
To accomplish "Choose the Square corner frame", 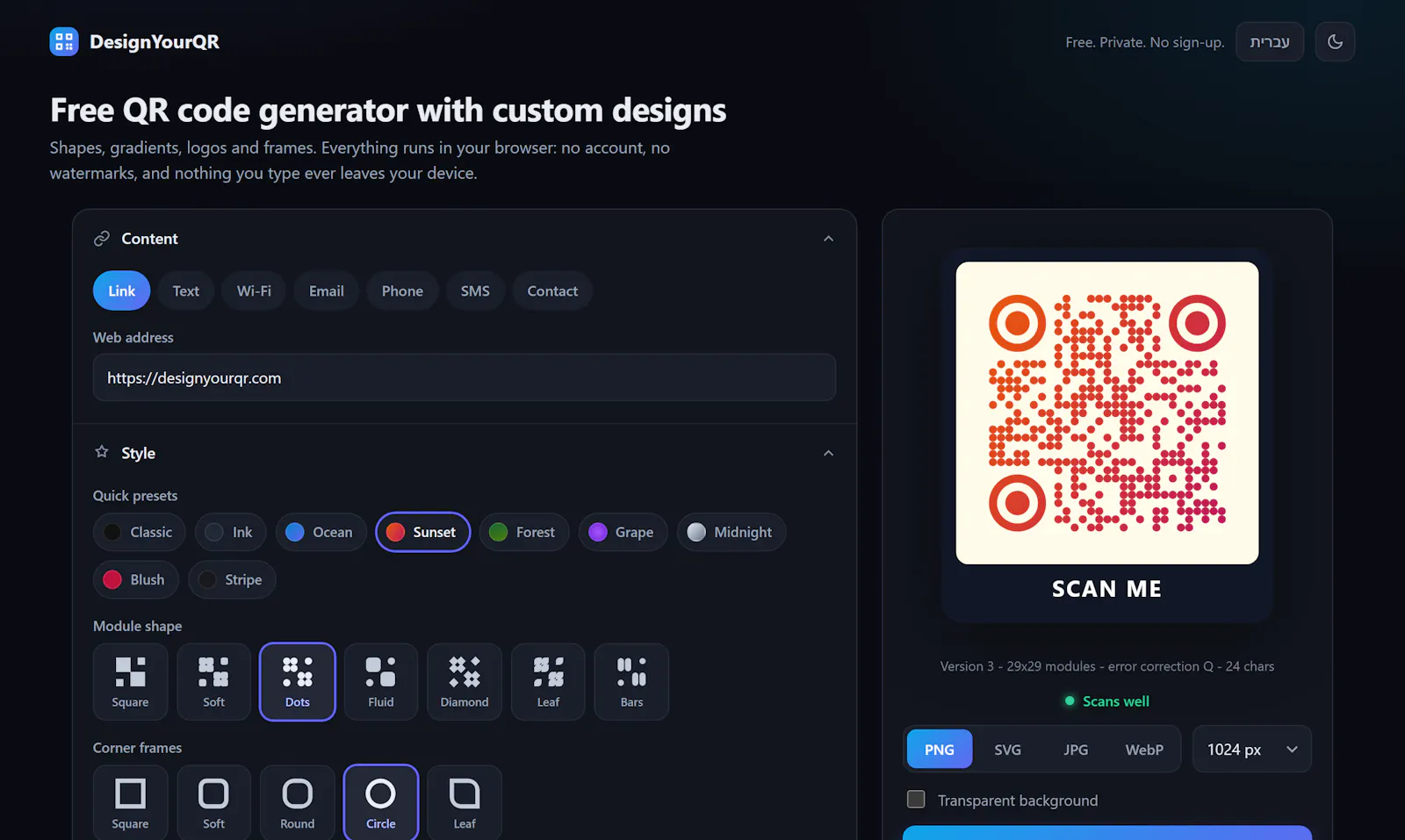I will [130, 803].
